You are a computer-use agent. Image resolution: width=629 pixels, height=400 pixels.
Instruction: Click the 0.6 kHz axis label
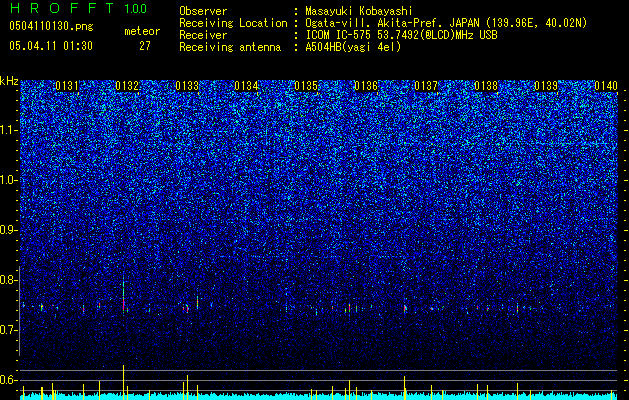click(9, 380)
